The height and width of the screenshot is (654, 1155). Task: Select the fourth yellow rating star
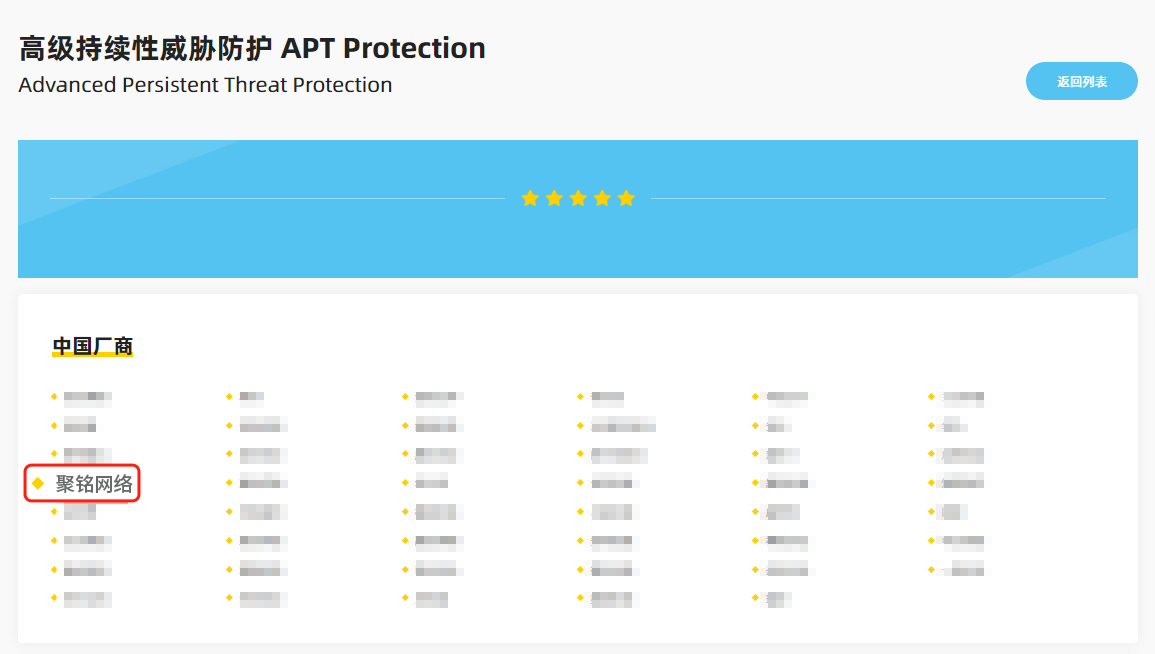(602, 198)
